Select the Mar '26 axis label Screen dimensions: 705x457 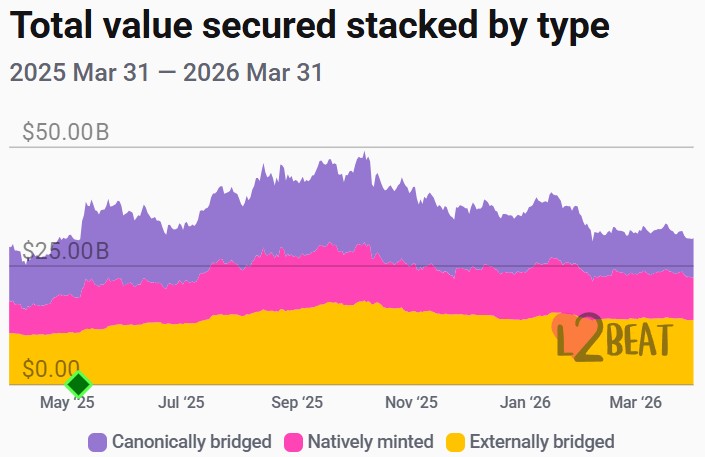coord(636,403)
